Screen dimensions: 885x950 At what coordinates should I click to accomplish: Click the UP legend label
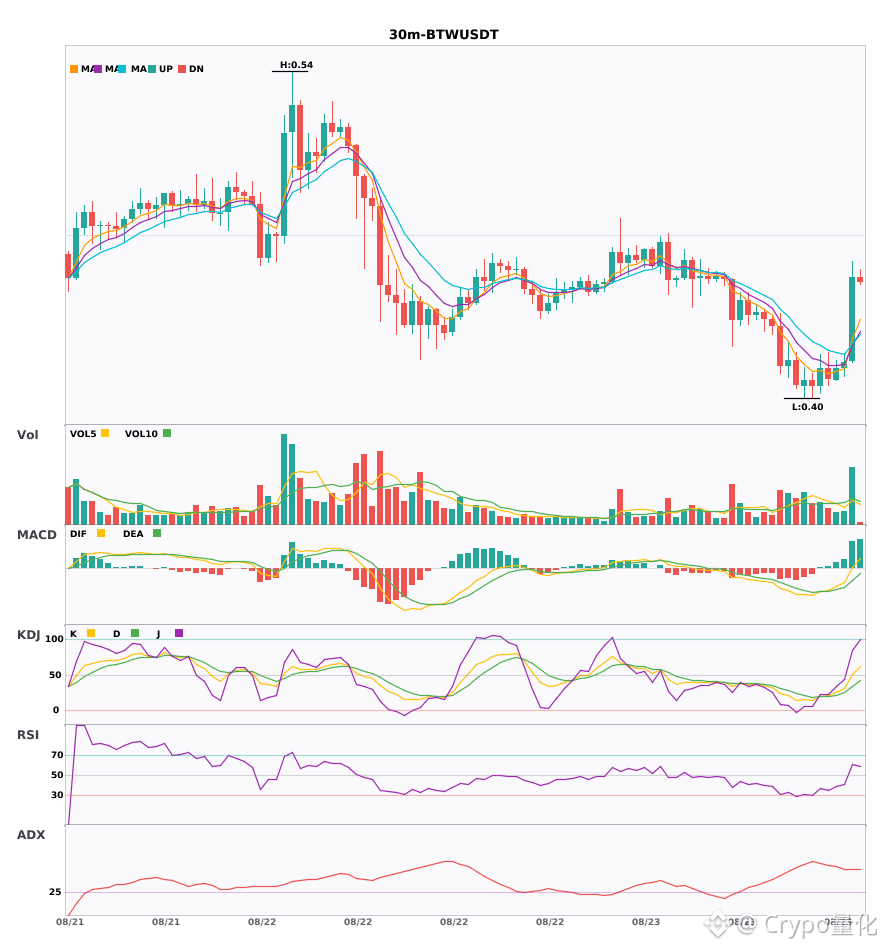[x=166, y=69]
